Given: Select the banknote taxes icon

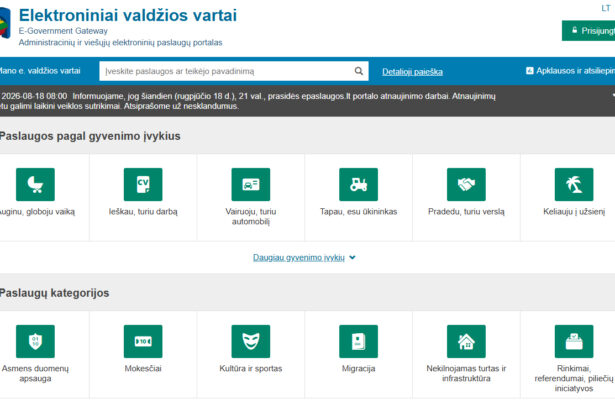Looking at the screenshot, I should [x=143, y=341].
